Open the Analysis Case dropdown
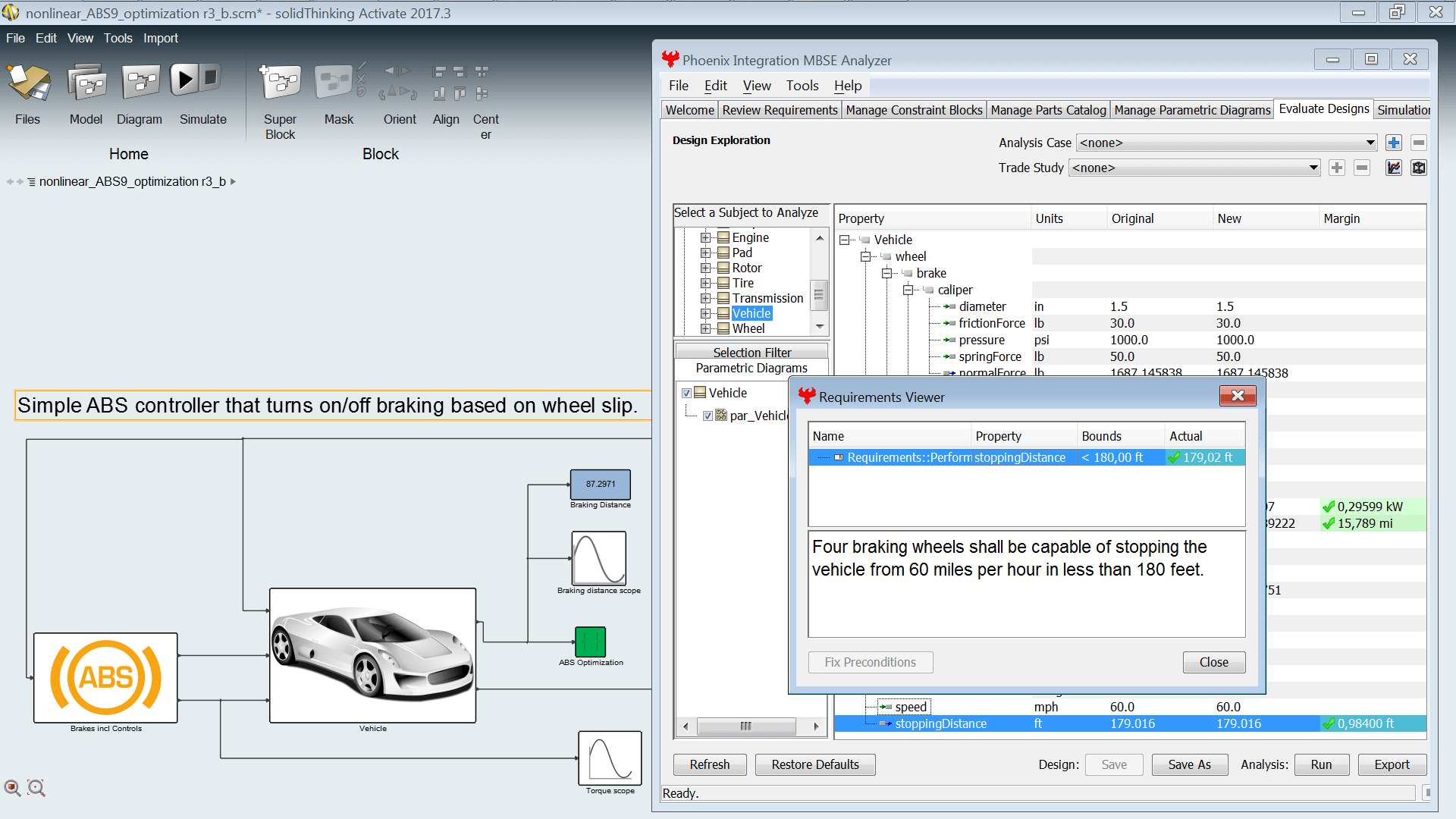 point(1370,143)
